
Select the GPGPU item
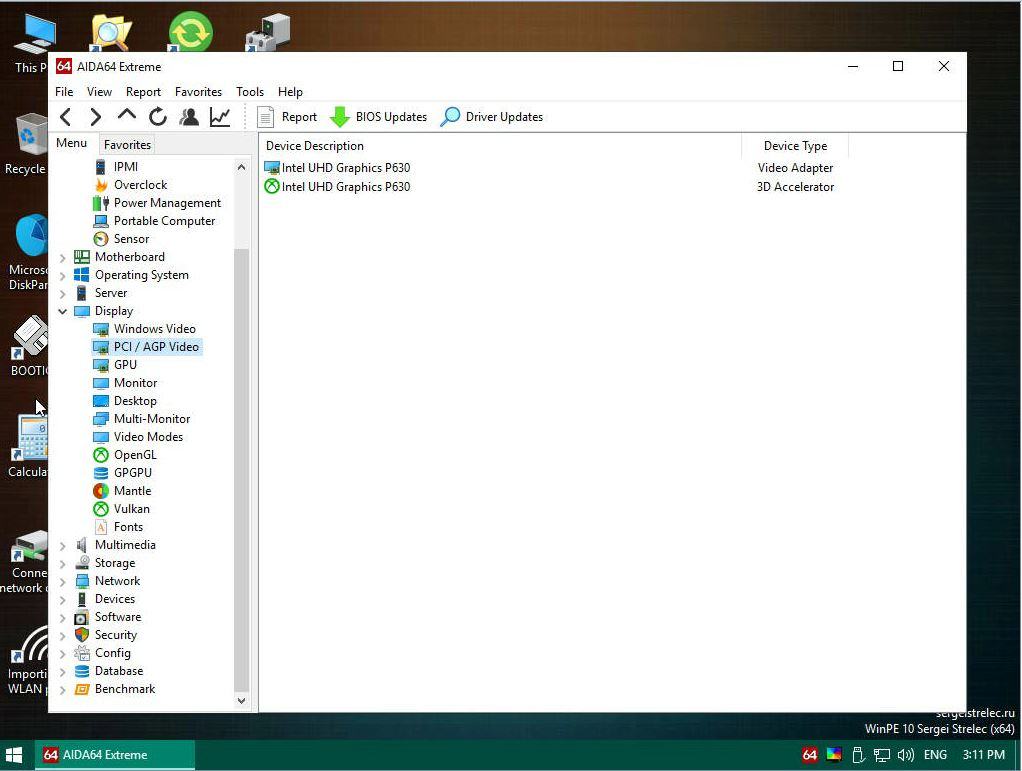(132, 473)
